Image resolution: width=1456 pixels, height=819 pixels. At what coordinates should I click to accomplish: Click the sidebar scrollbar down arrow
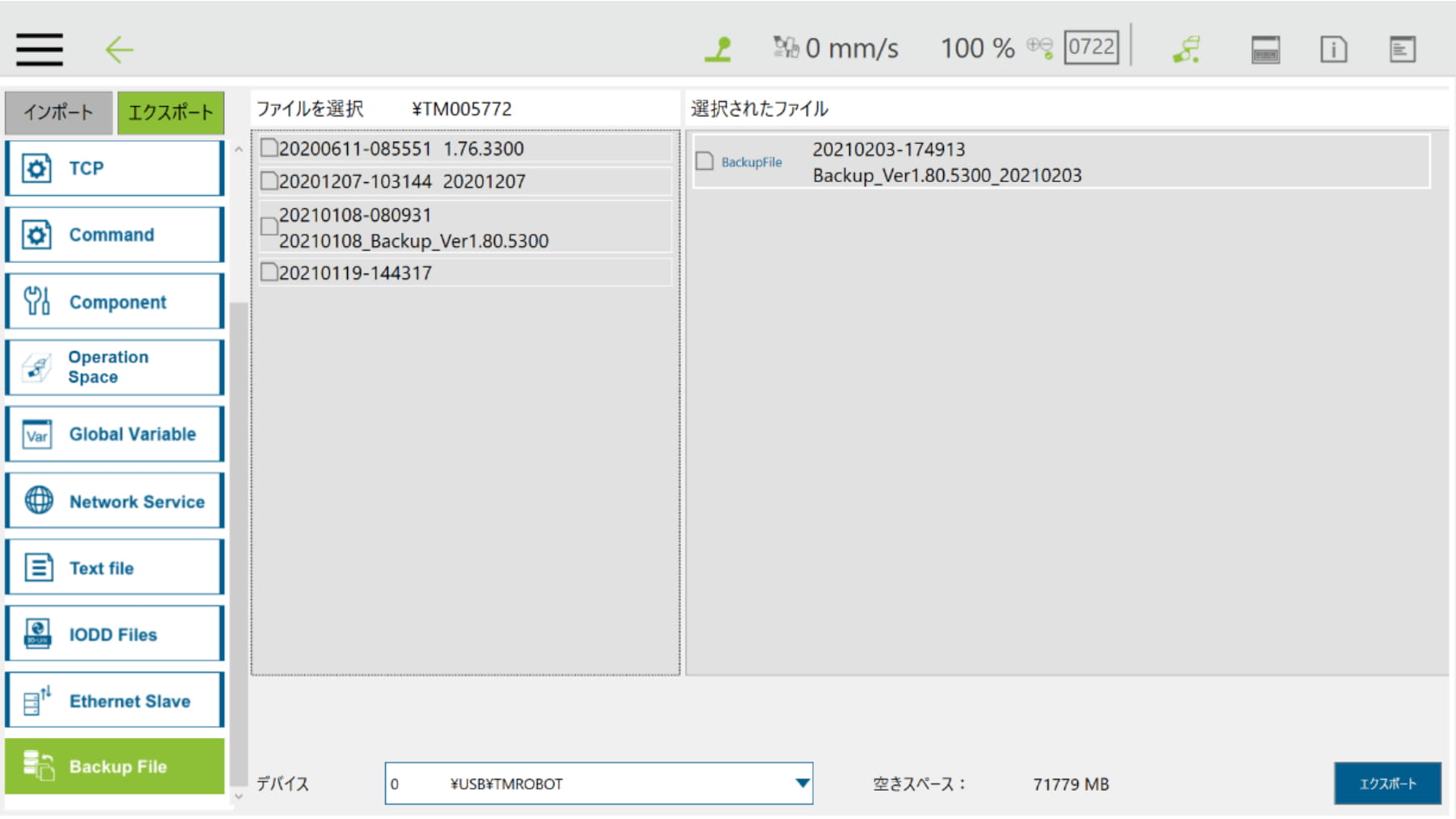(239, 796)
